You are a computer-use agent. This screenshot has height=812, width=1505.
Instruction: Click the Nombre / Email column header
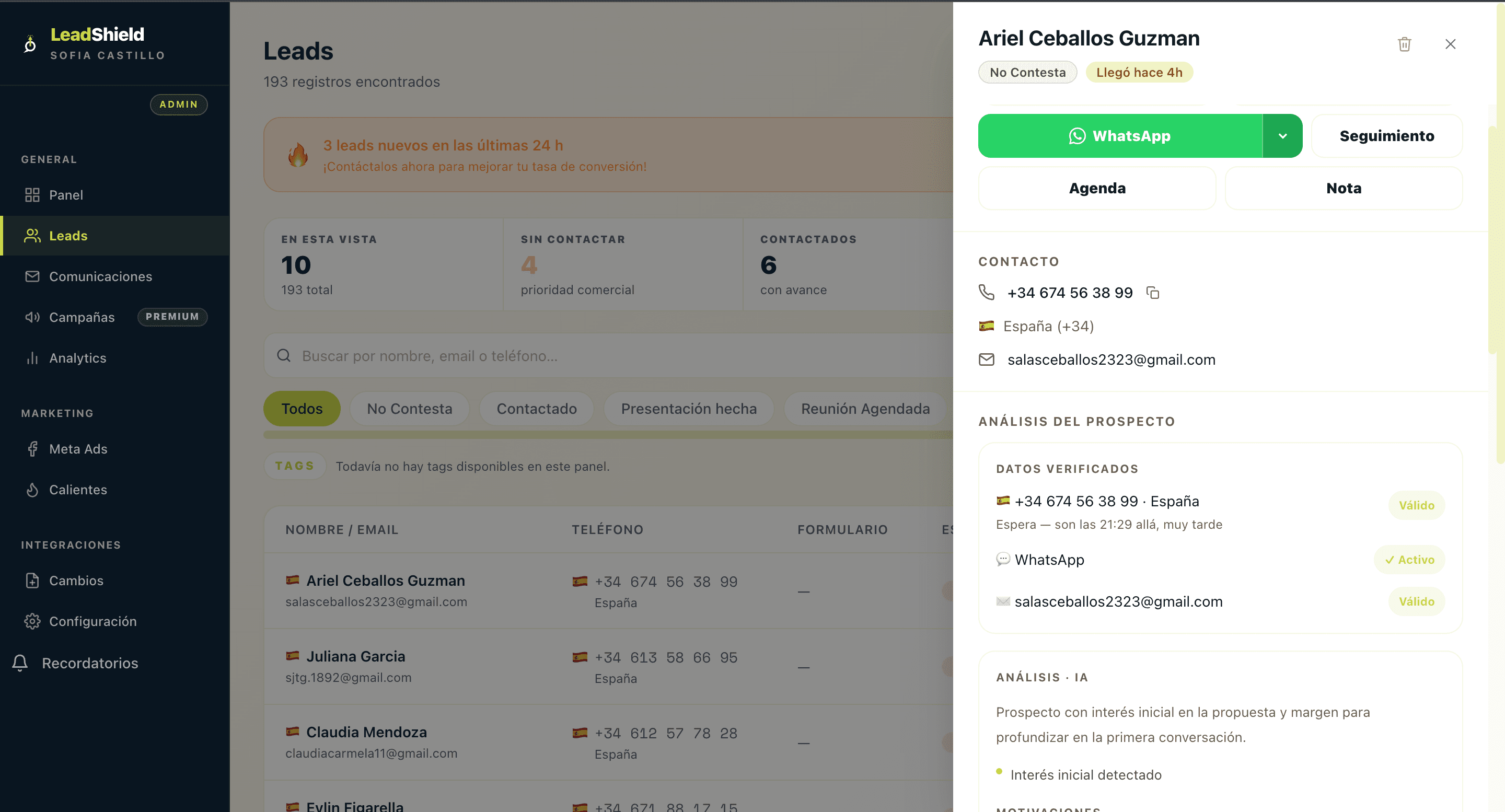(342, 529)
